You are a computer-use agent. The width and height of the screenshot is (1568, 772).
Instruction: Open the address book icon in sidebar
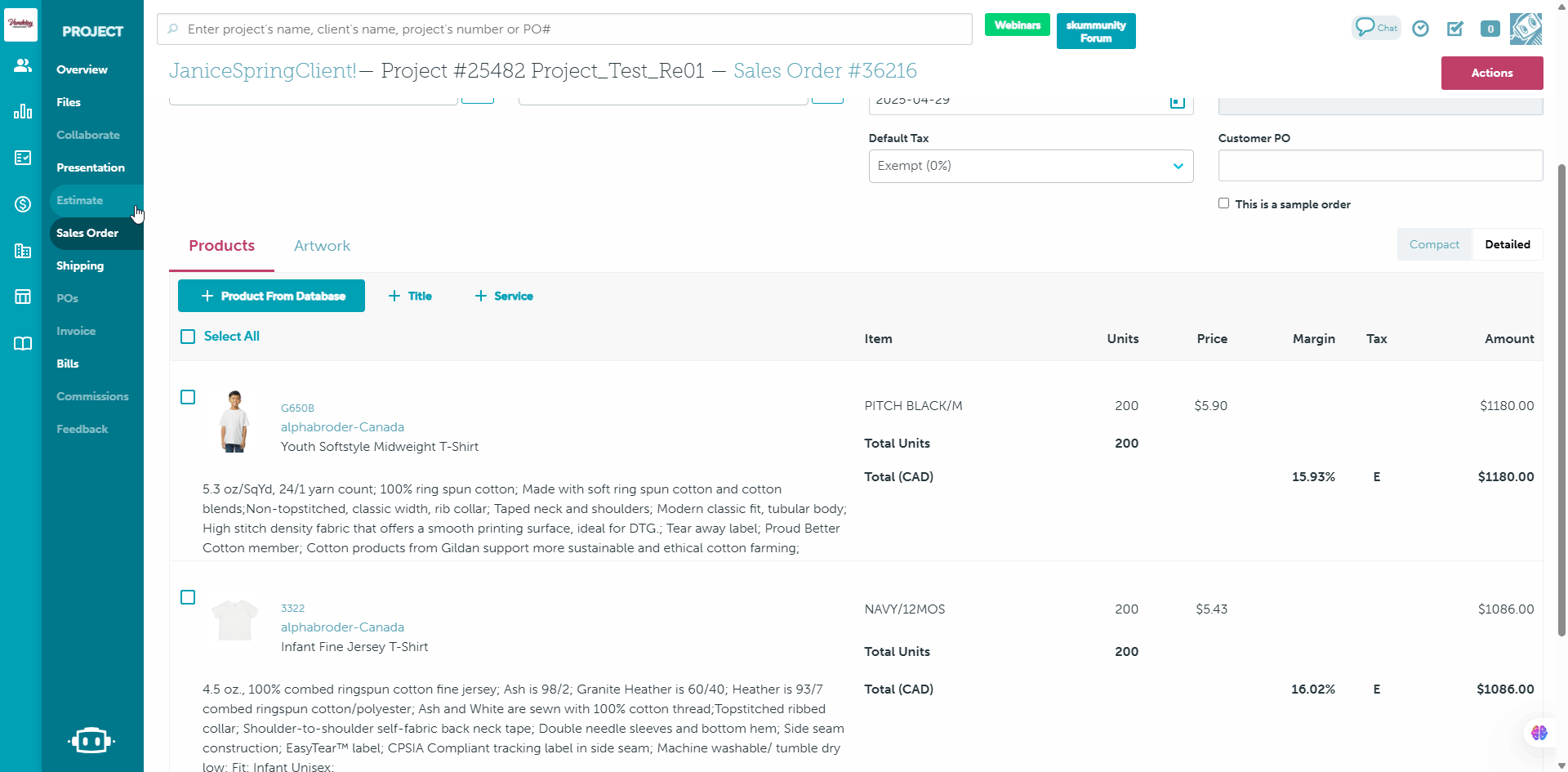click(x=22, y=343)
